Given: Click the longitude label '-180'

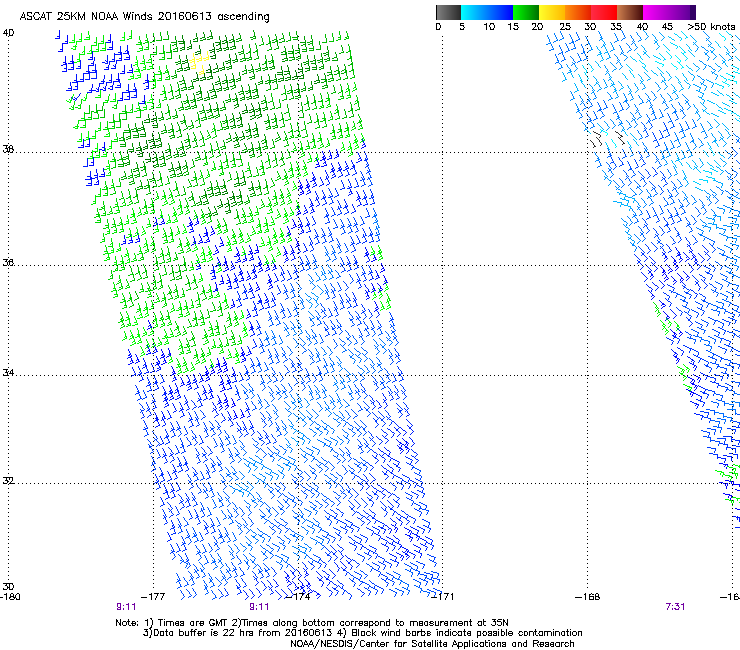Looking at the screenshot, I should point(10,597).
